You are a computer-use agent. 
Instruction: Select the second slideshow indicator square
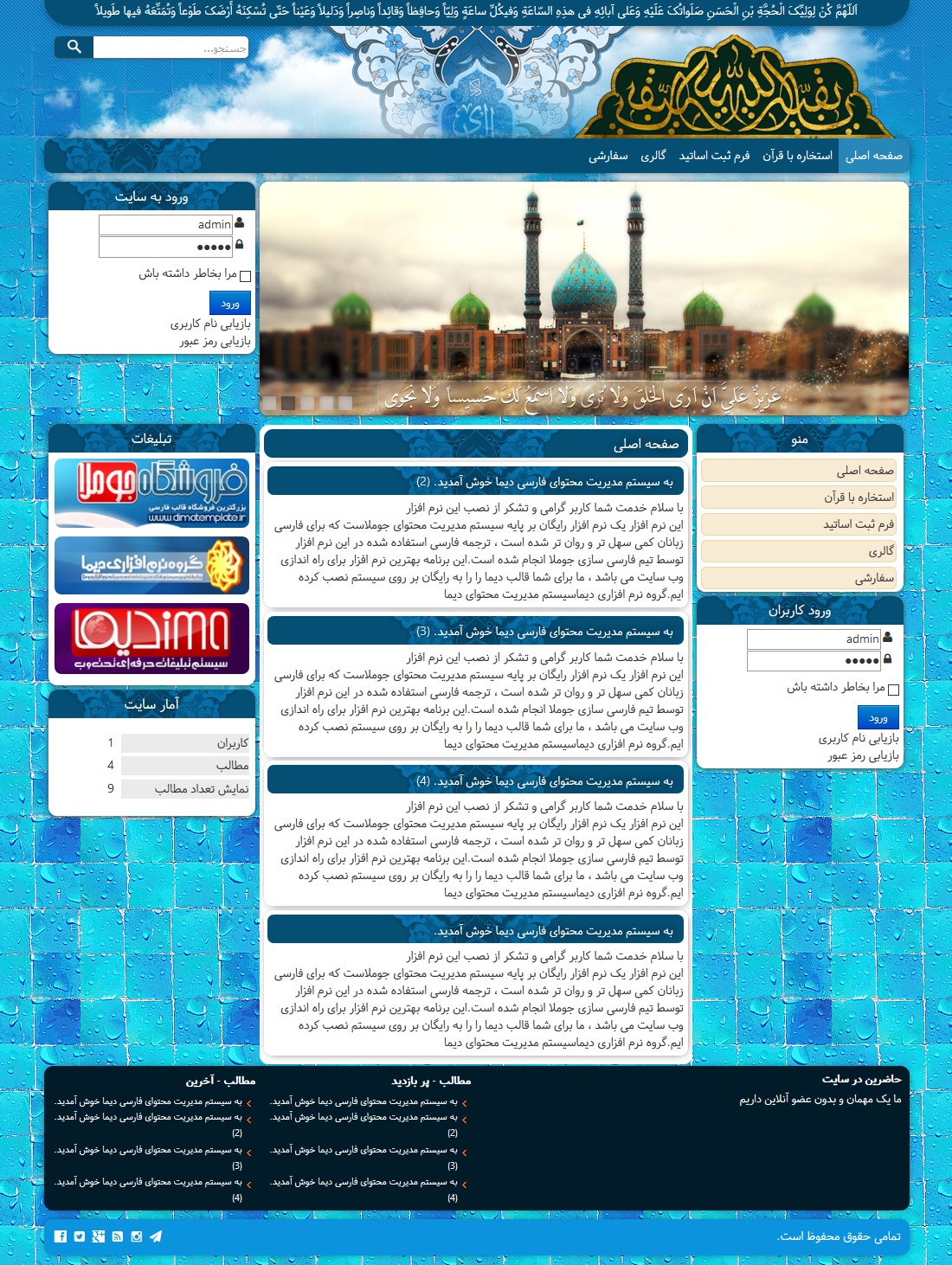(288, 403)
